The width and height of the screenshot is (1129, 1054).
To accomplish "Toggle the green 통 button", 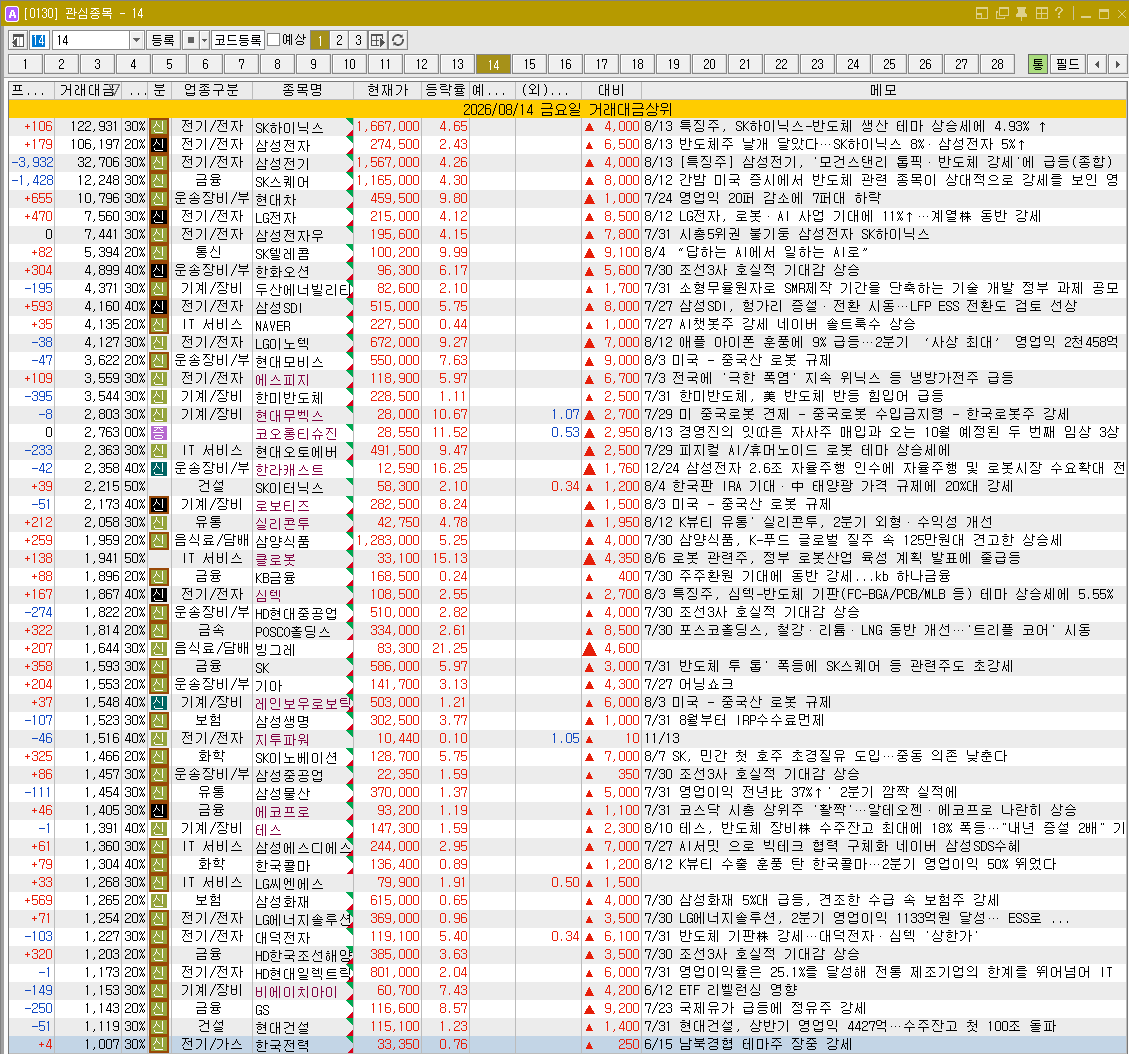I will pyautogui.click(x=1038, y=64).
